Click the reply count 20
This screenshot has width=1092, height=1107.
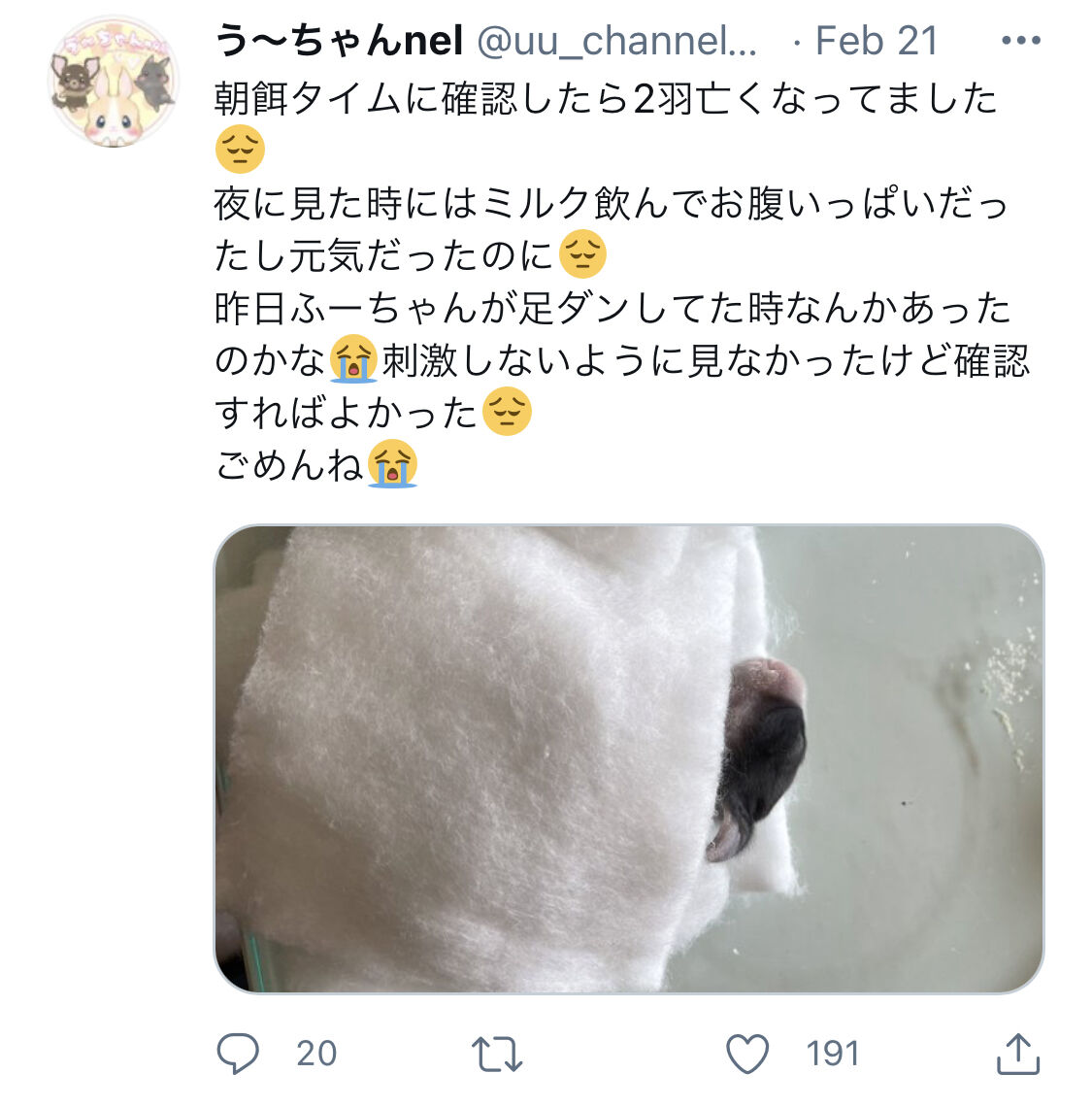316,1054
